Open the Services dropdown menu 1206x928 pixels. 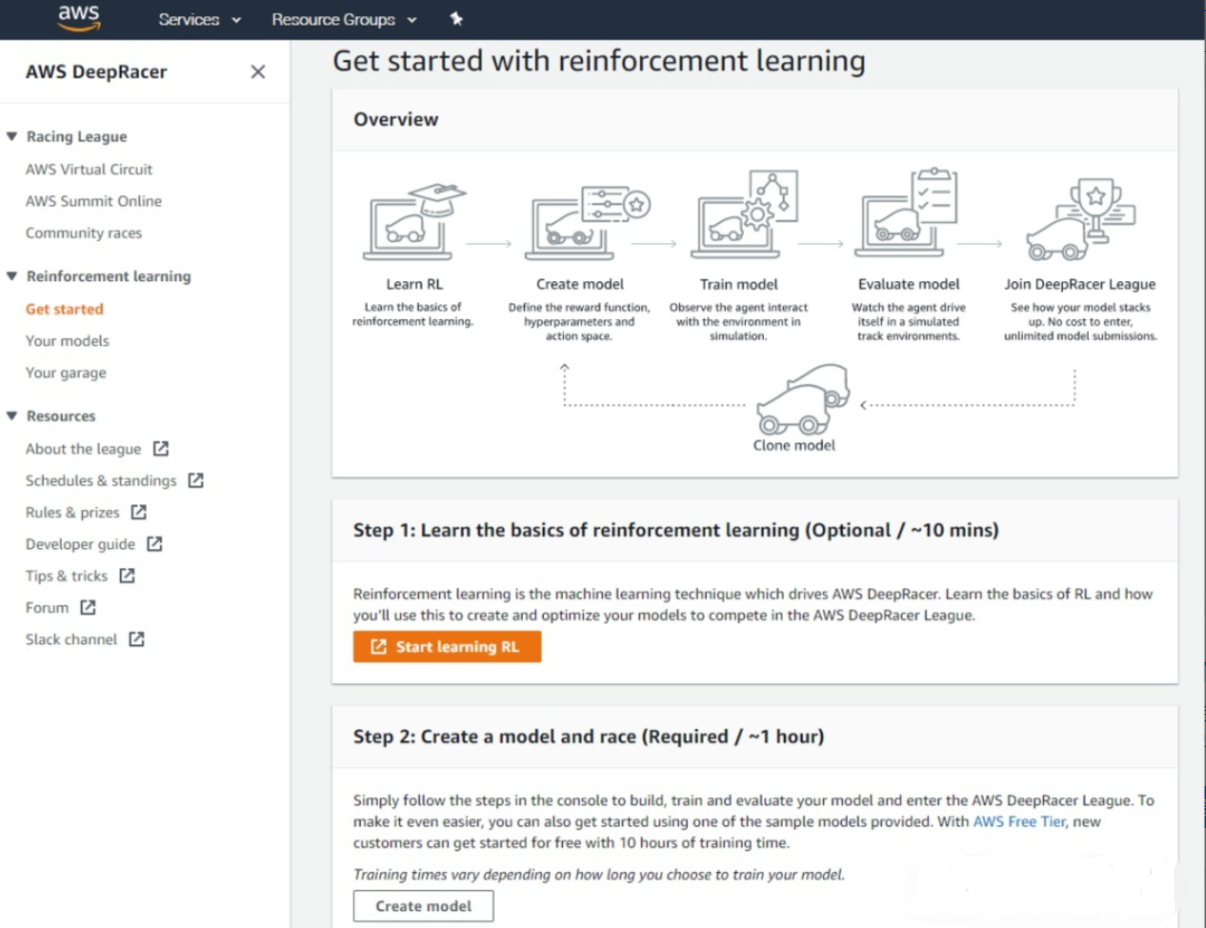click(200, 19)
